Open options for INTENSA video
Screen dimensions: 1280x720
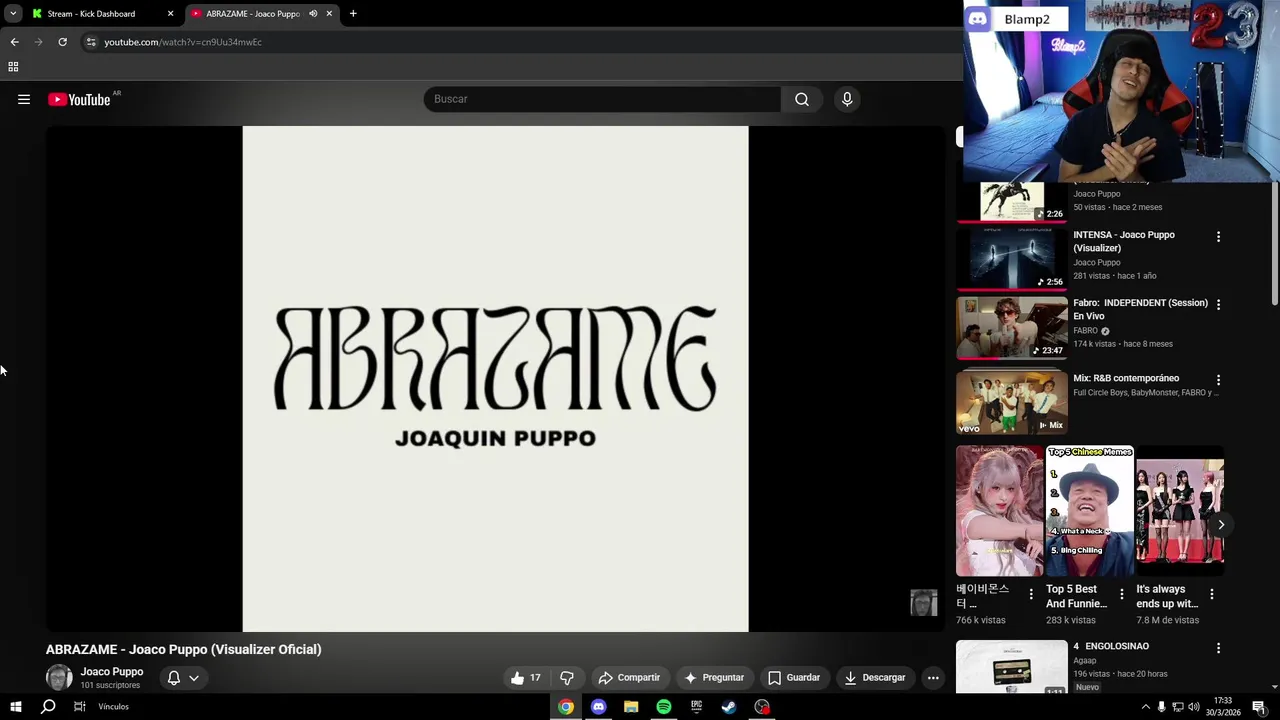point(1218,237)
